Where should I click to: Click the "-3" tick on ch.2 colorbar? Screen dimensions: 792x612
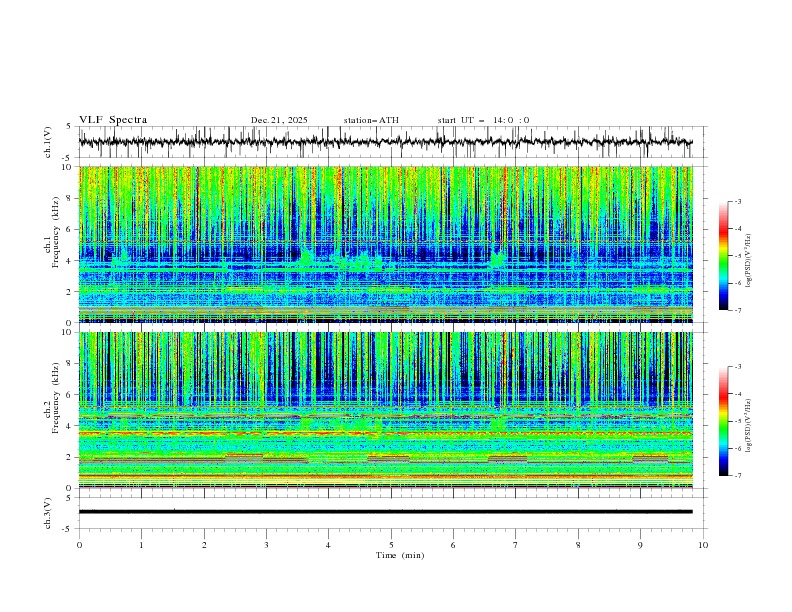coord(738,367)
